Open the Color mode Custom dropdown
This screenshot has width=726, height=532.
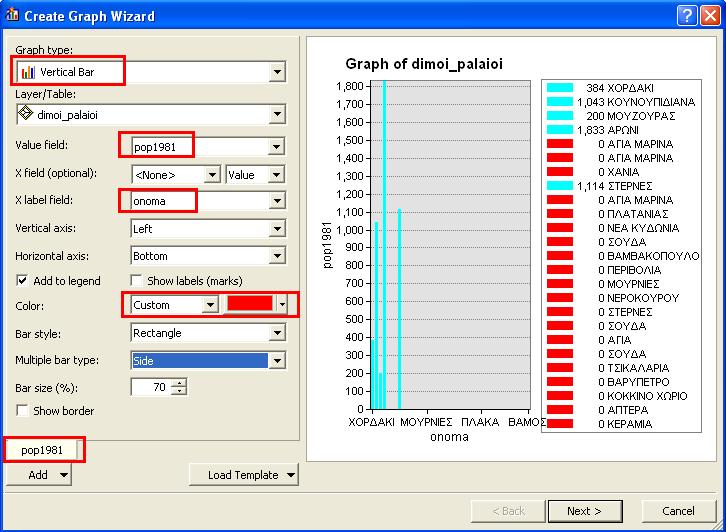click(210, 305)
